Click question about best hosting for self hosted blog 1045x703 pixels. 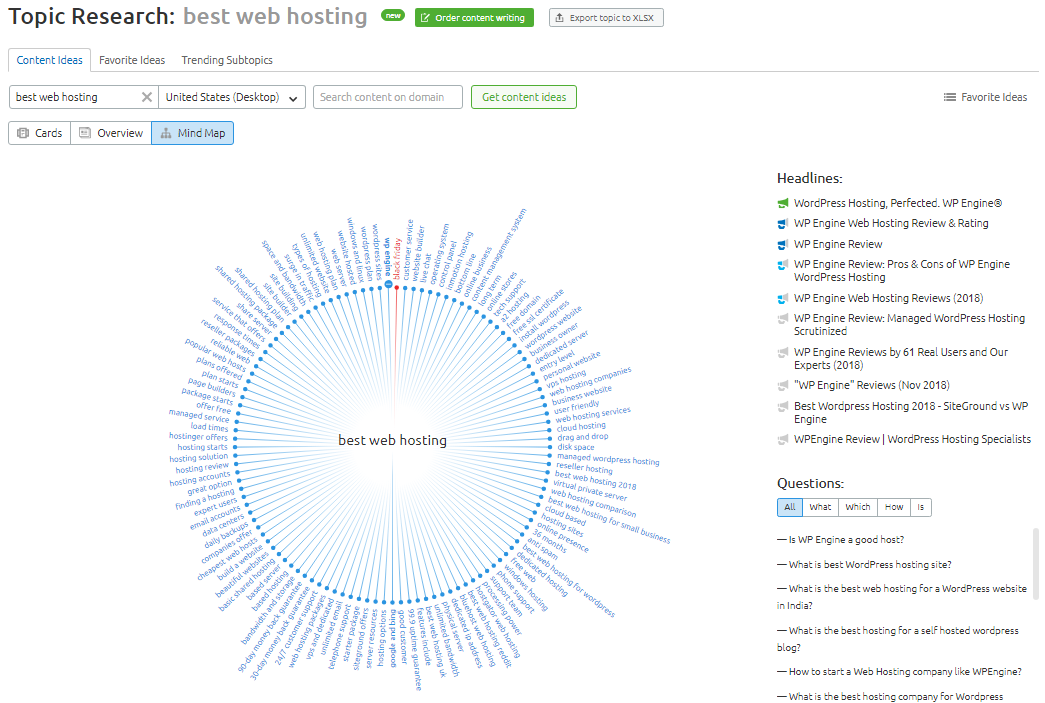pyautogui.click(x=898, y=638)
